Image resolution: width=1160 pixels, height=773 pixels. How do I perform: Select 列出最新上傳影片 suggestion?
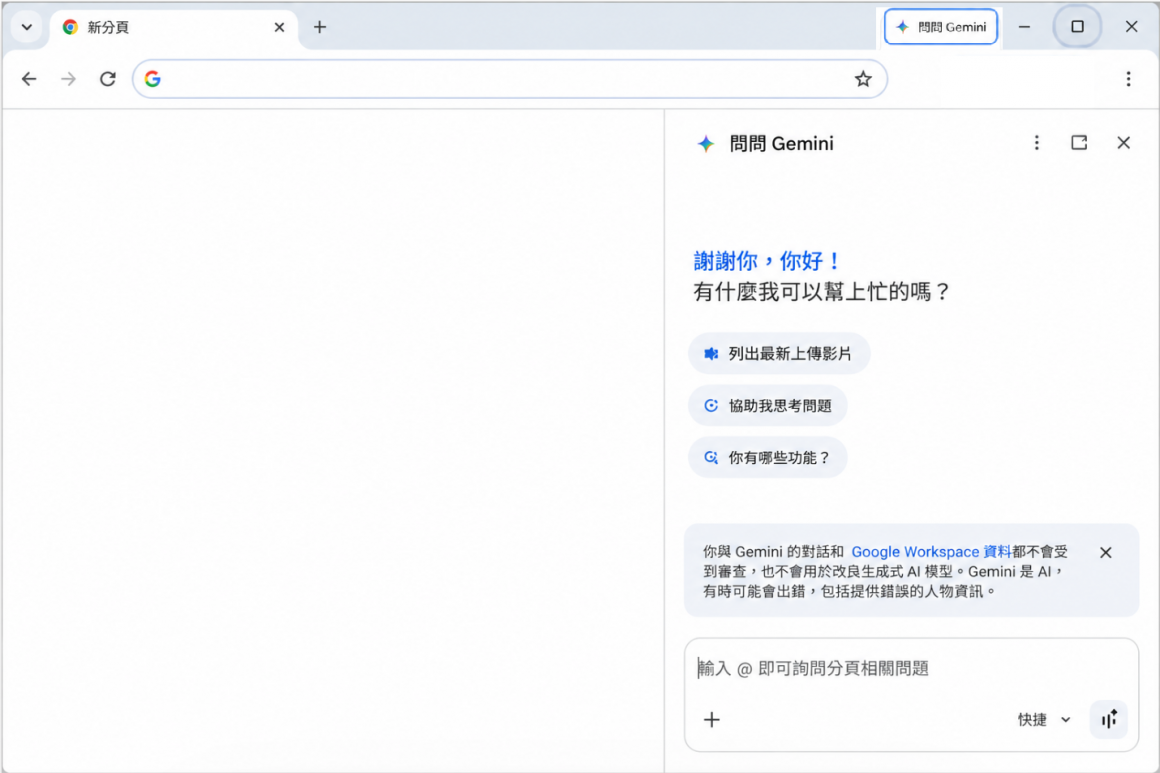(779, 354)
